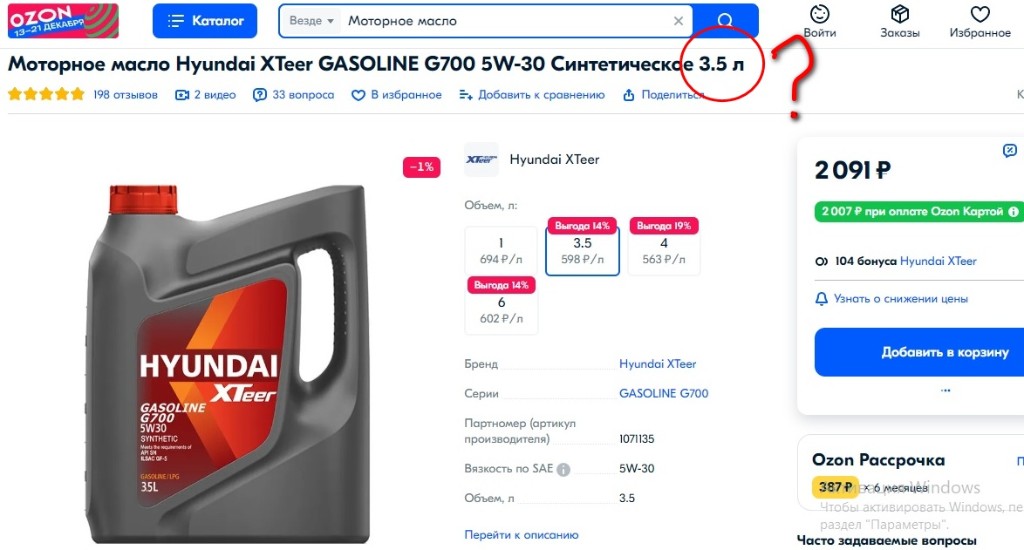Open the 2 видео link

pos(206,95)
